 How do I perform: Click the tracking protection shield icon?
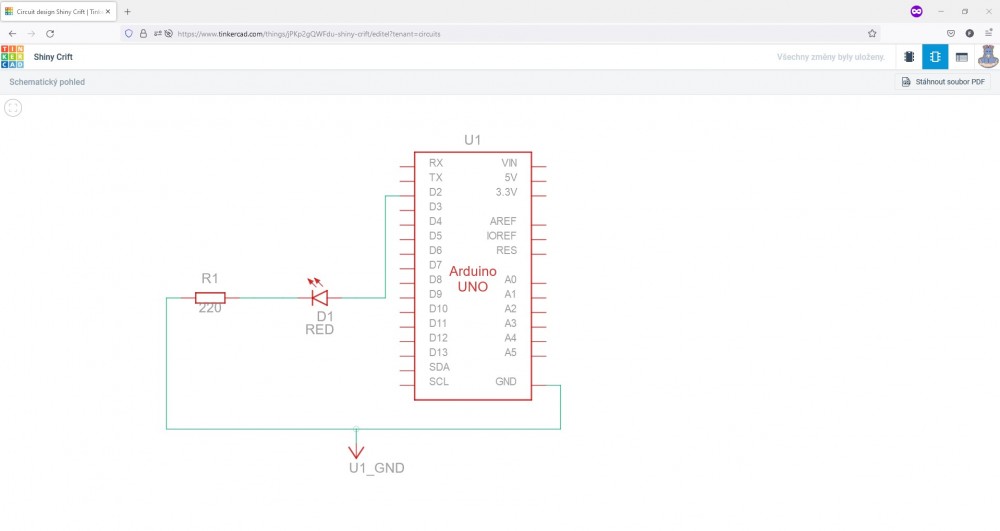pos(128,33)
